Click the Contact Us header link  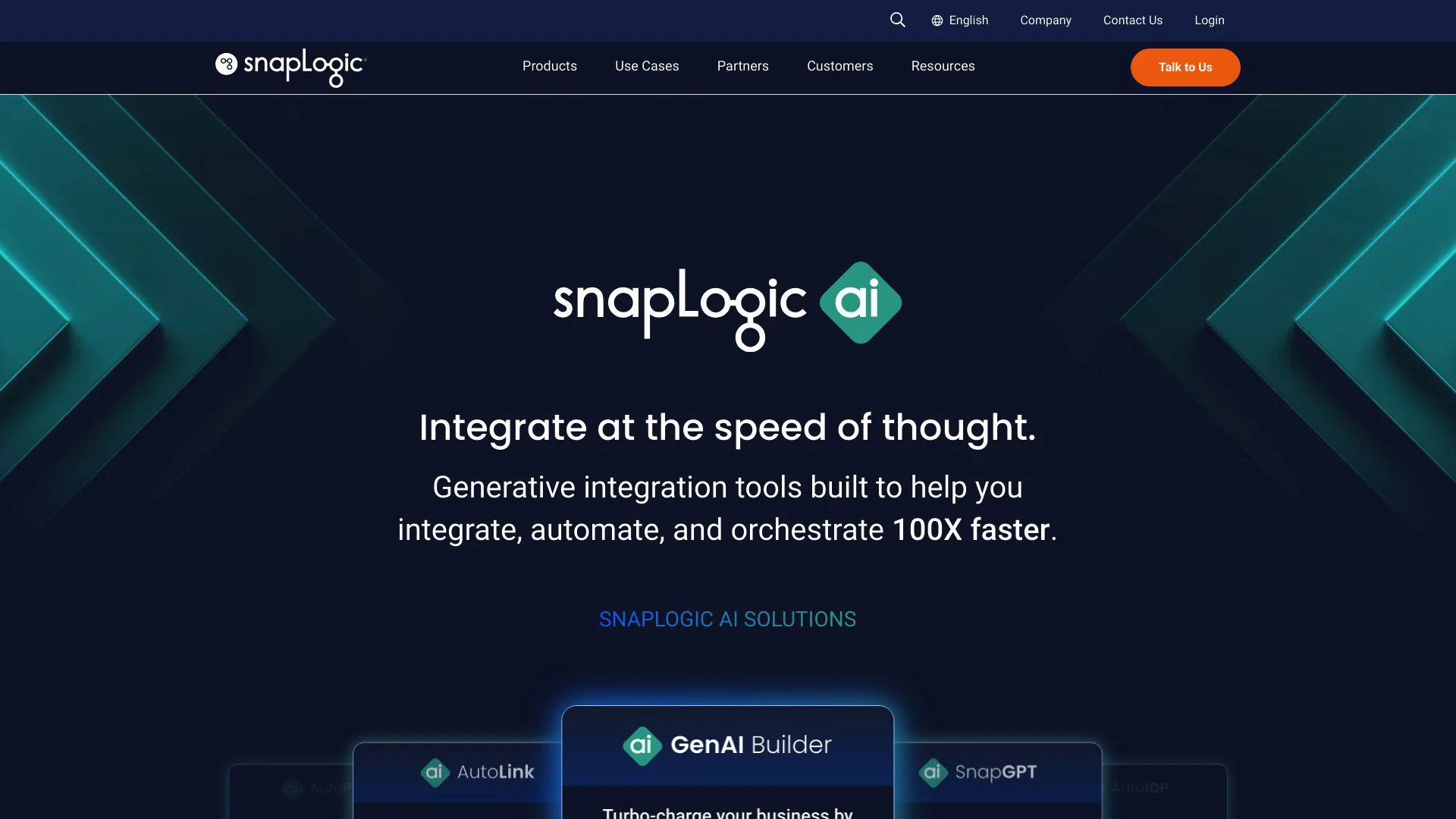[1132, 20]
